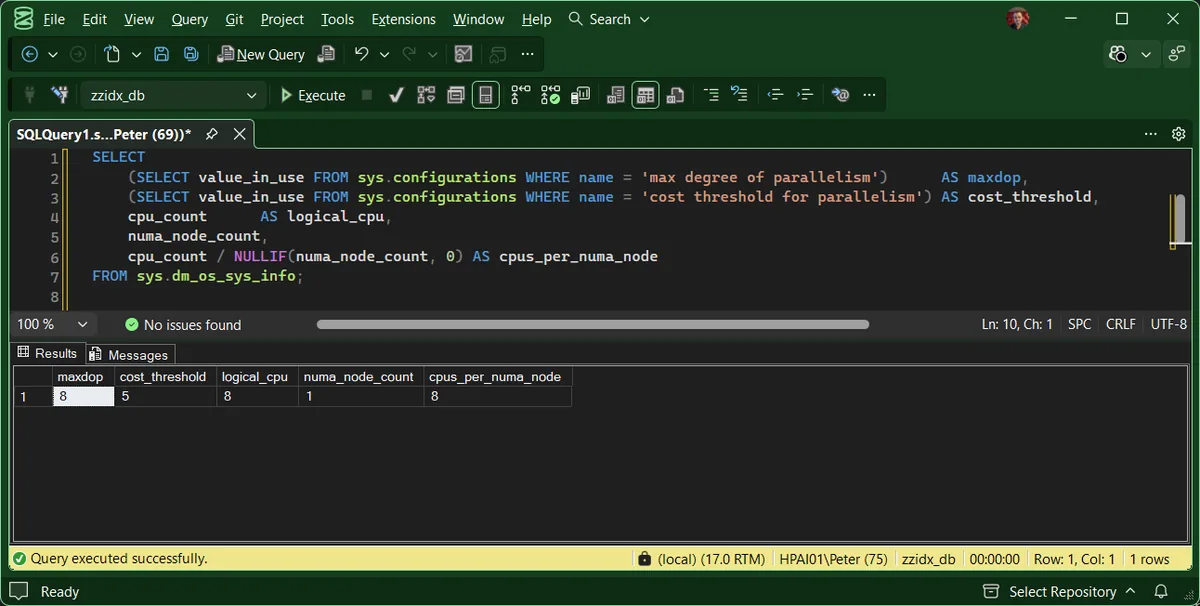The image size is (1200, 606).
Task: Click the vertical editor scrollbar thumb
Action: pyautogui.click(x=1178, y=220)
